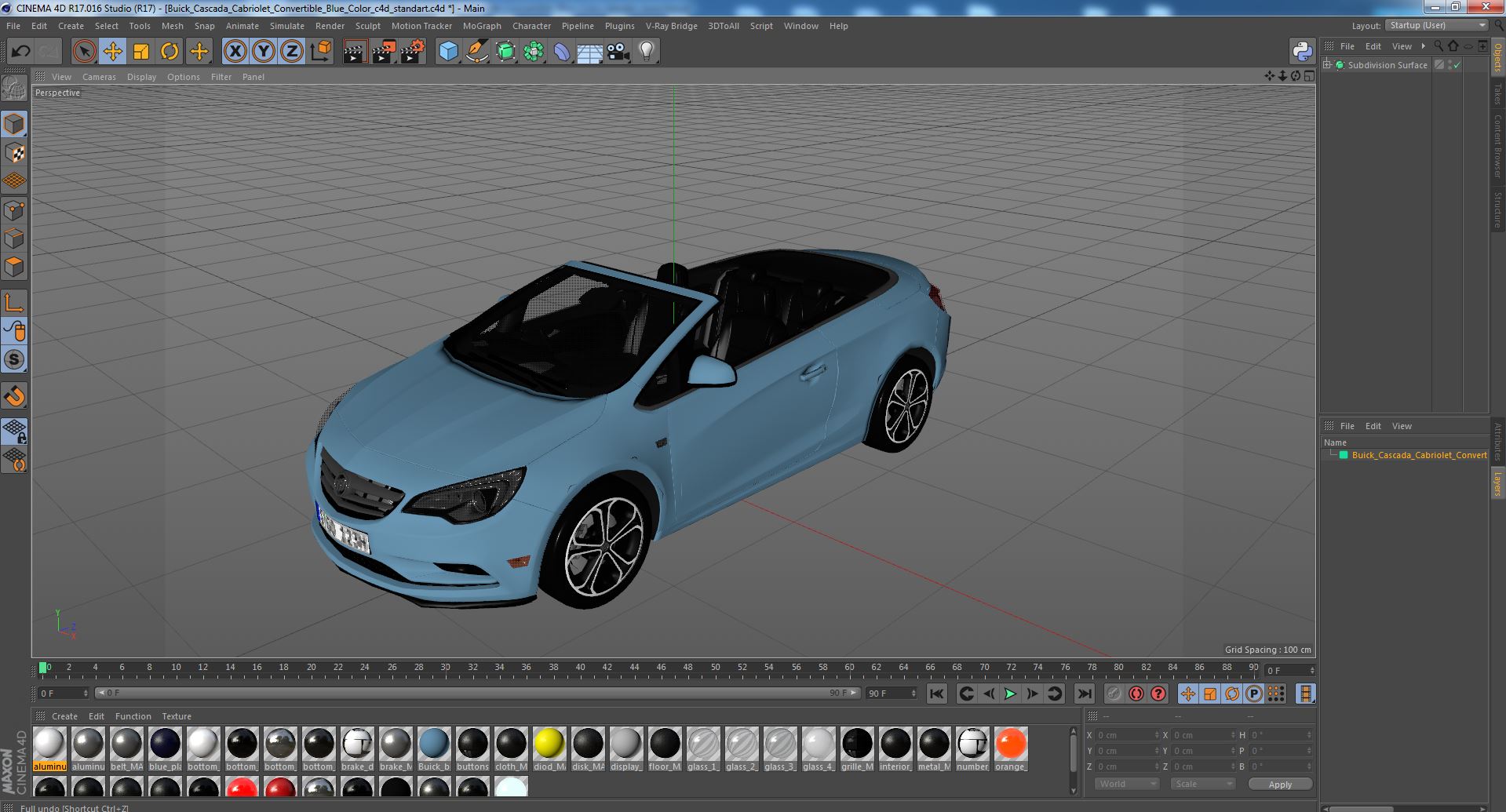Play the animation forward
1506x812 pixels.
point(1011,694)
